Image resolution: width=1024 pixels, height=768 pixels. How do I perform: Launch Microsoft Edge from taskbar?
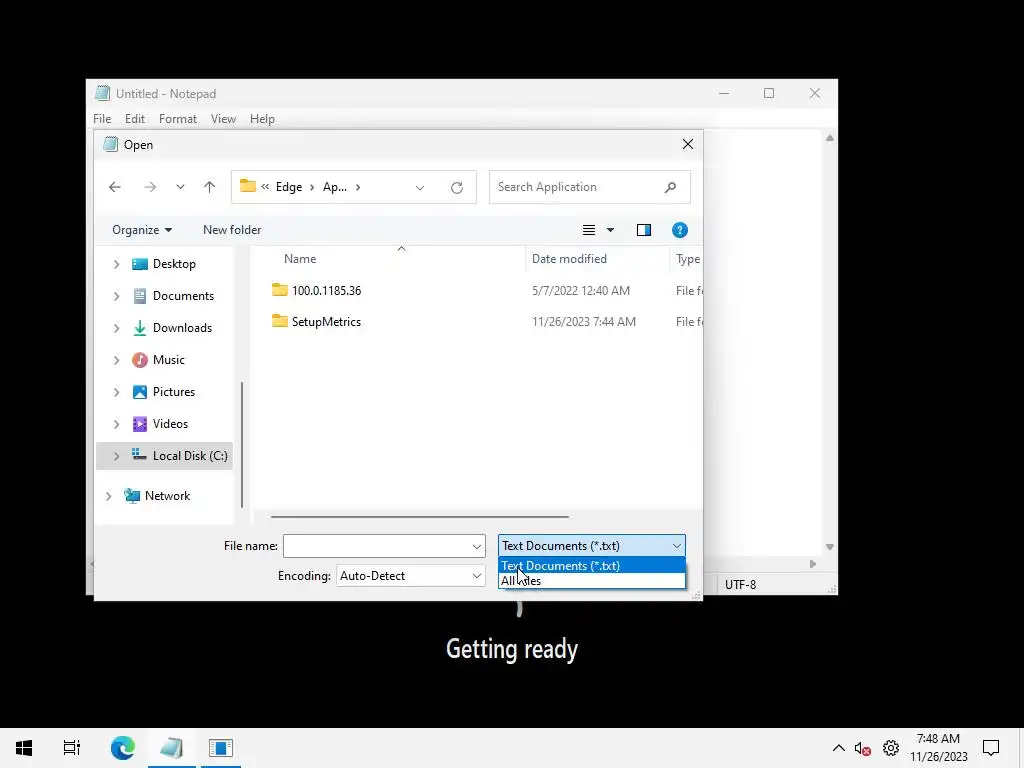(122, 748)
